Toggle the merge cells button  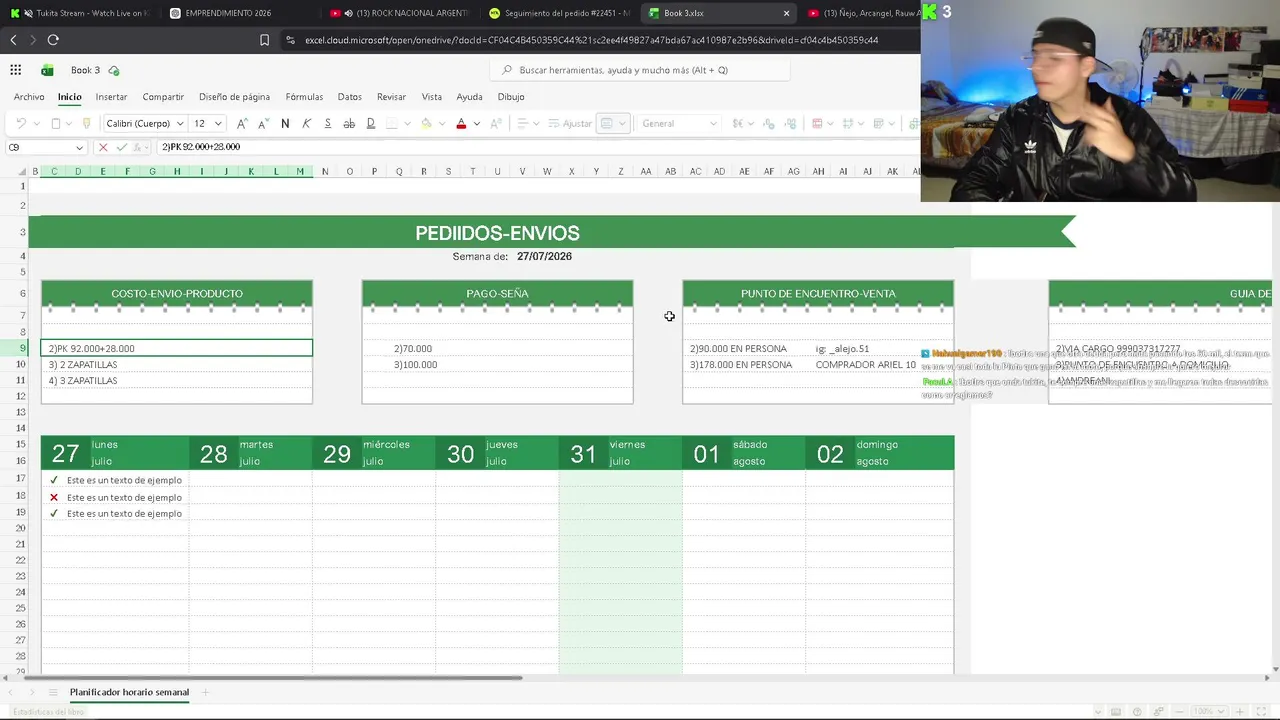click(x=606, y=124)
